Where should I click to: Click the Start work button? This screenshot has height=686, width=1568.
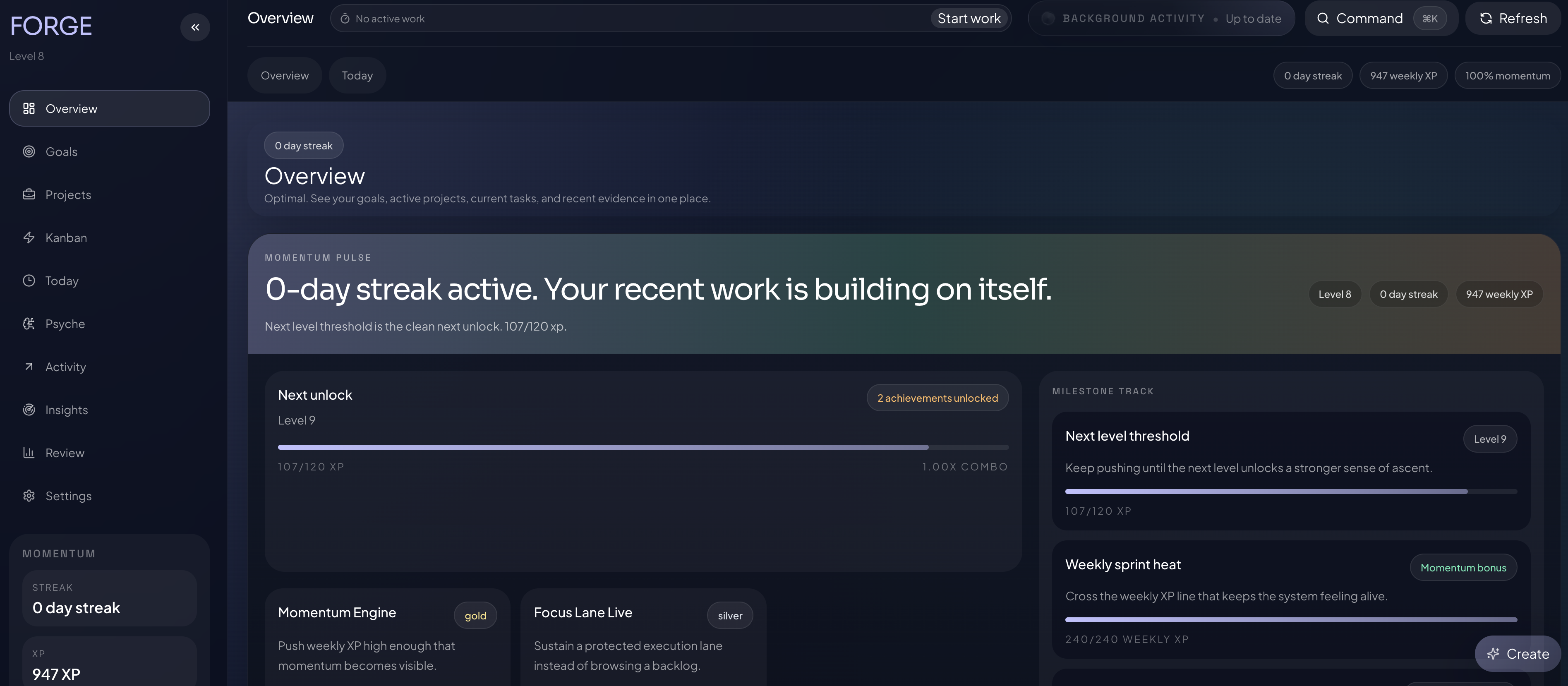[x=969, y=18]
